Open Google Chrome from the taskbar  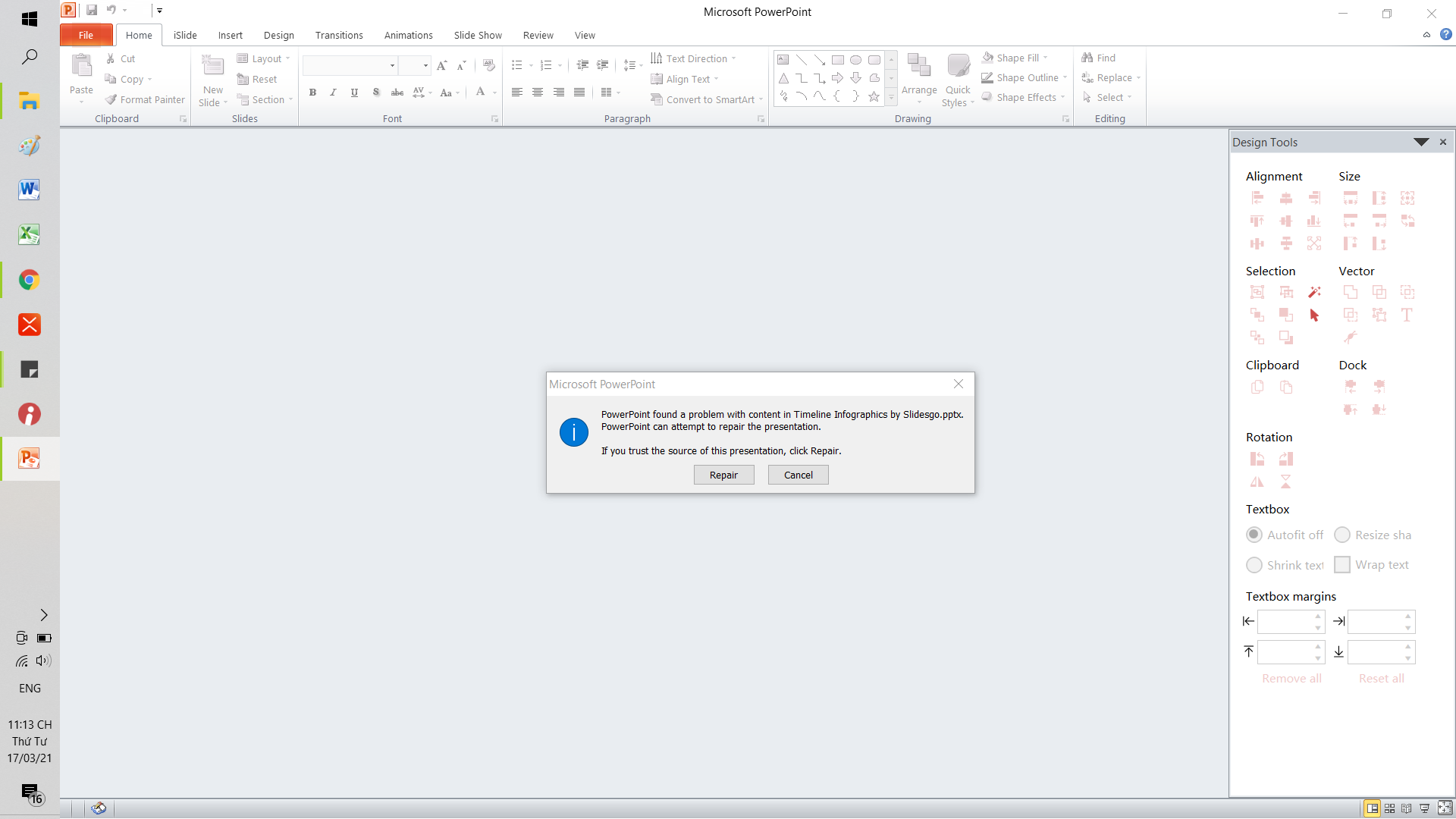[x=29, y=280]
